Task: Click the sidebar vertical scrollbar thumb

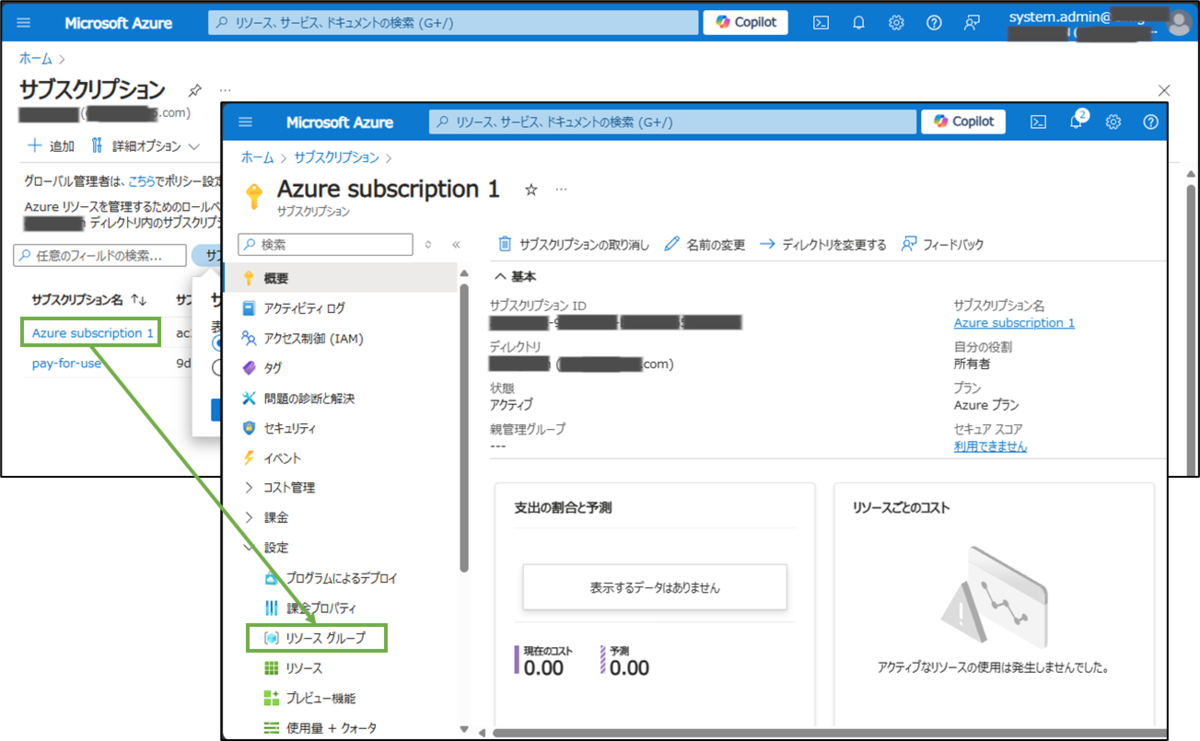Action: [464, 427]
